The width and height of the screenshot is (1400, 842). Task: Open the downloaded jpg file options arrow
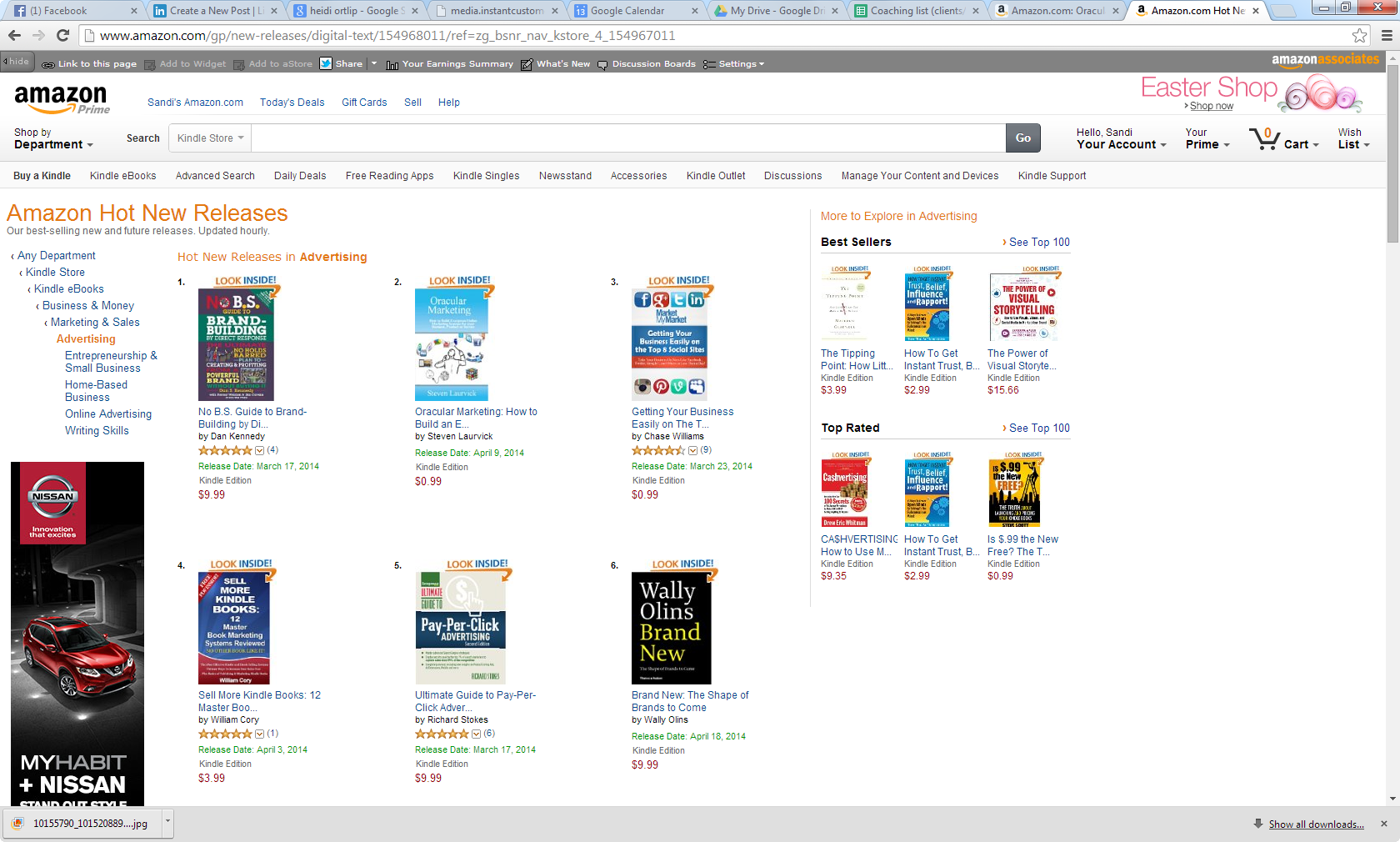tap(167, 822)
